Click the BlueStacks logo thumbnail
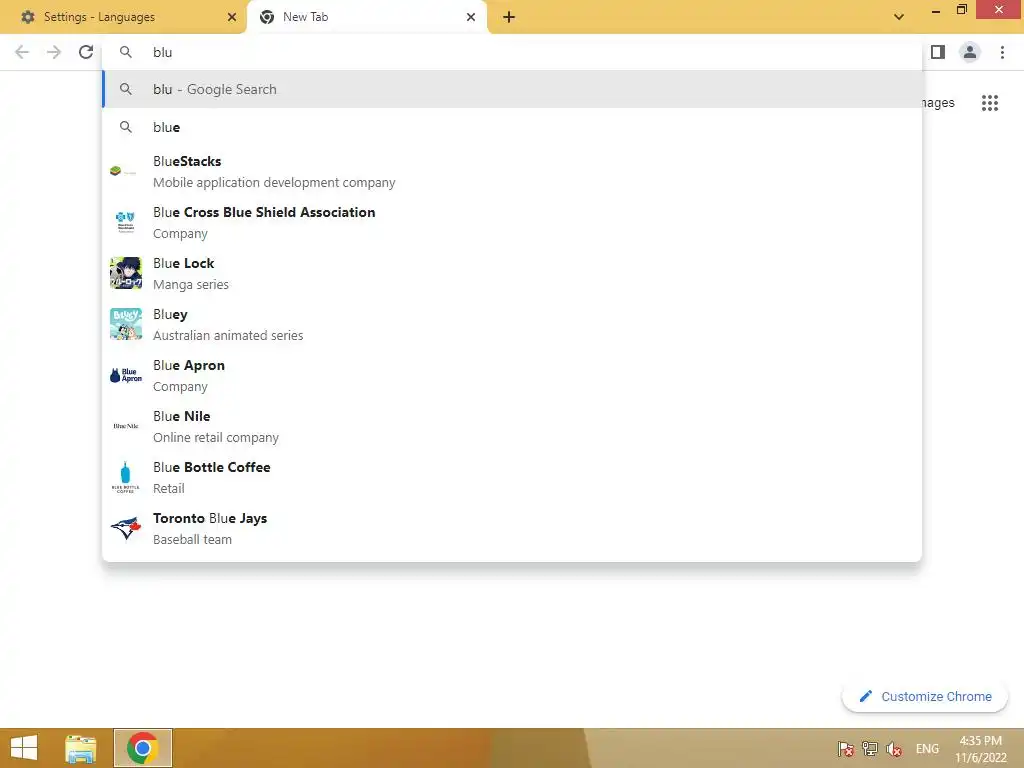The image size is (1024, 768). 125,172
